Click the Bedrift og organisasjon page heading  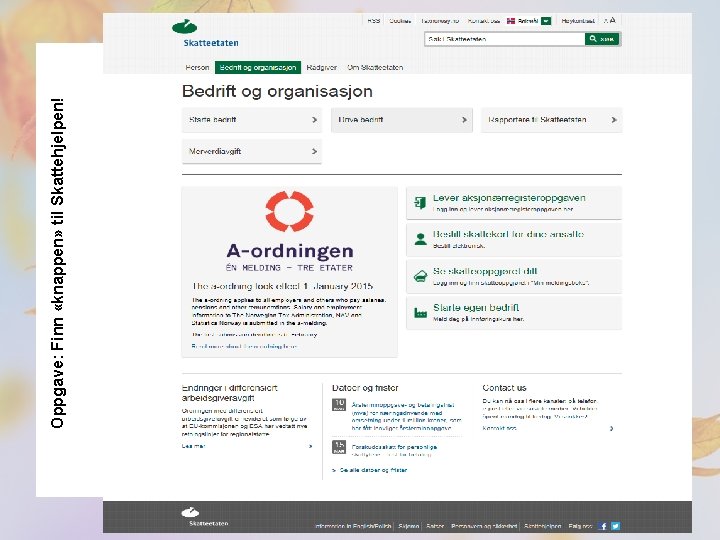(277, 91)
